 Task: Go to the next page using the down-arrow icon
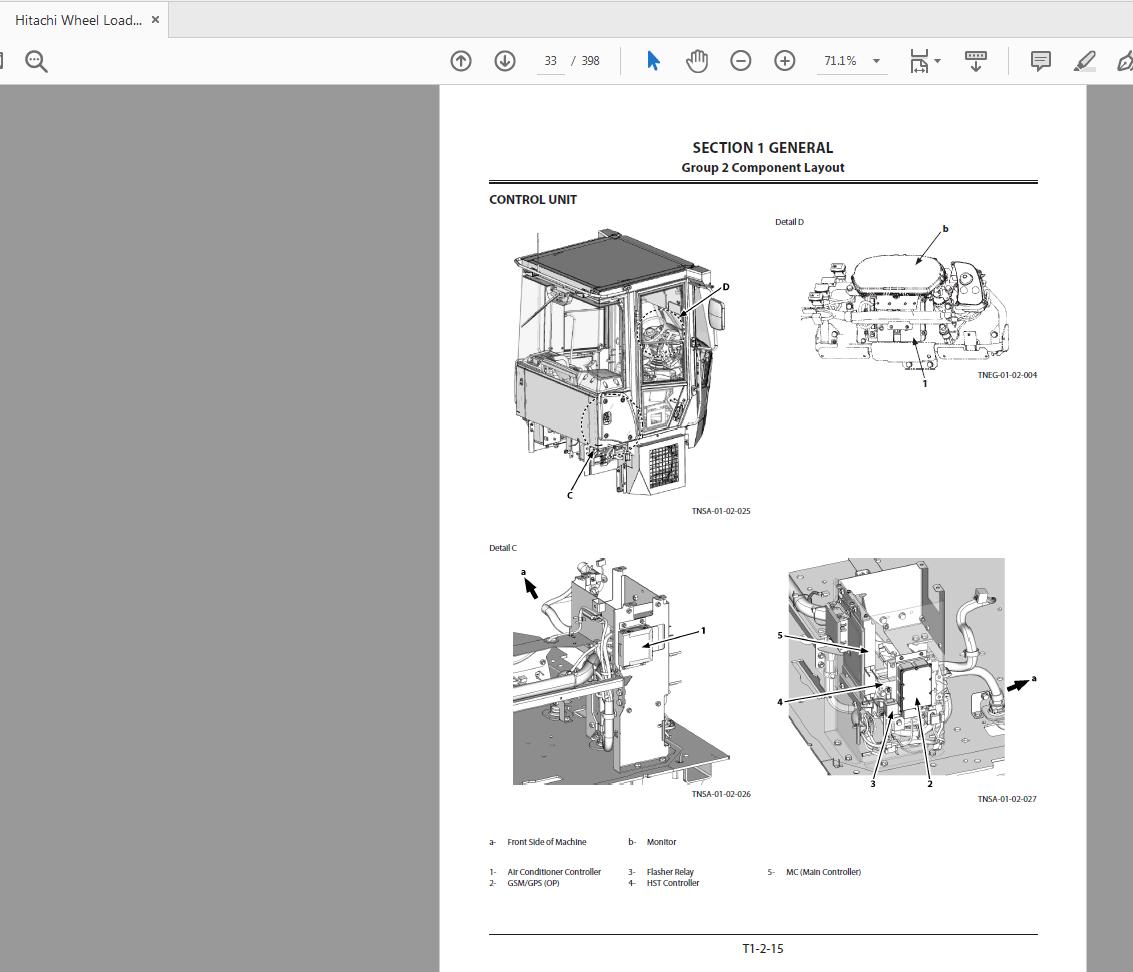coord(505,61)
